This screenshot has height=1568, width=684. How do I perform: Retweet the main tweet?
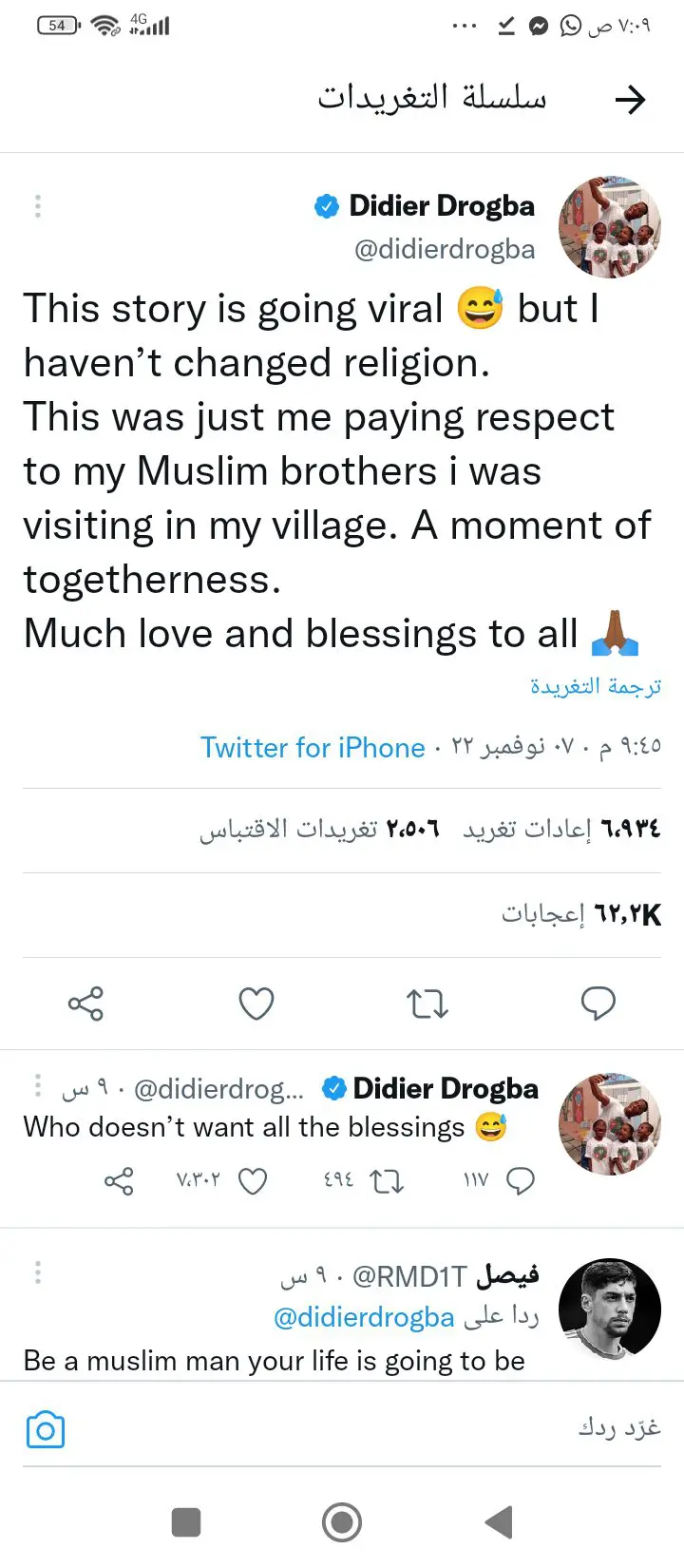pos(427,1004)
